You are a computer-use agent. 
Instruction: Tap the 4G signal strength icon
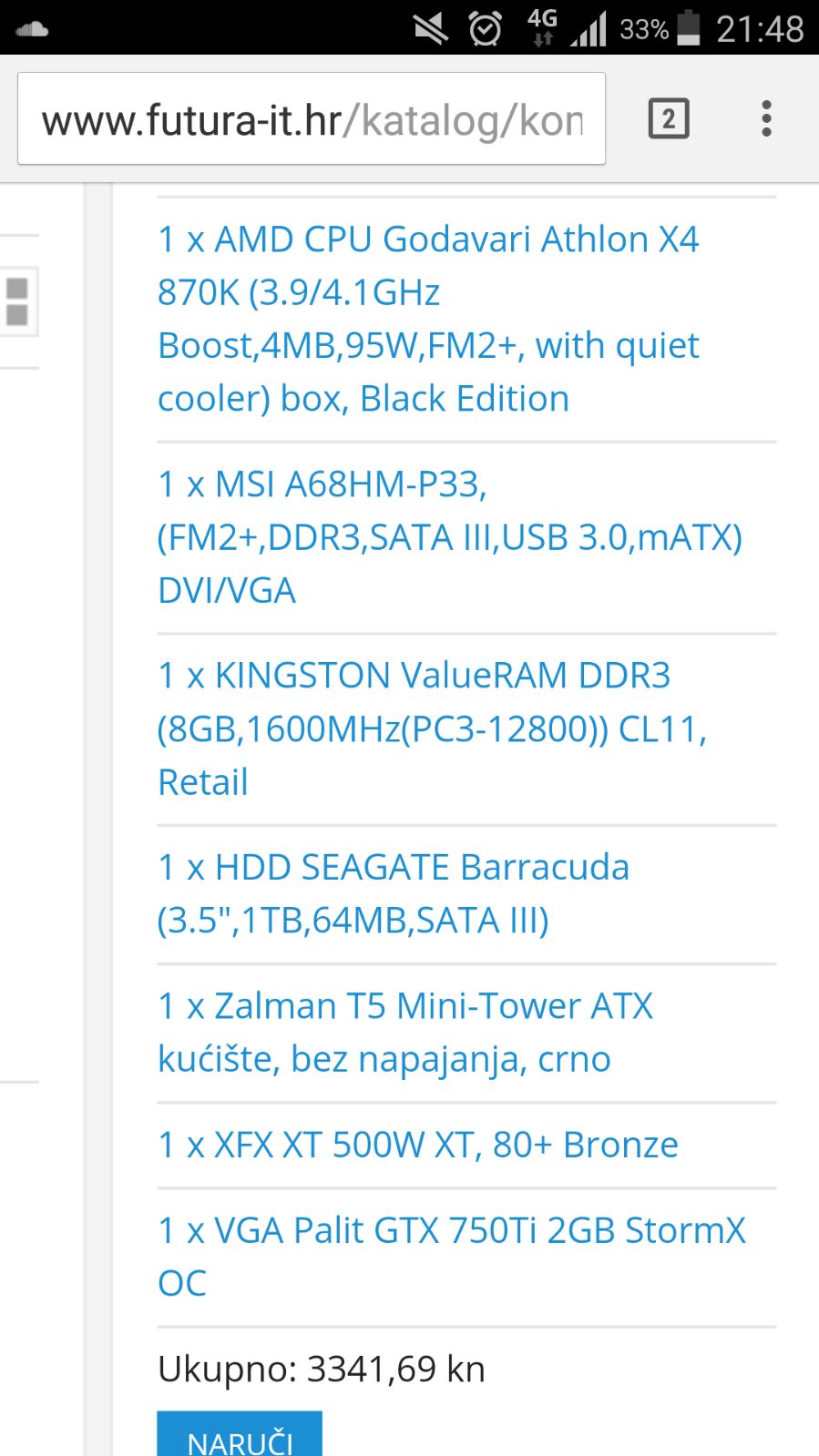point(588,29)
